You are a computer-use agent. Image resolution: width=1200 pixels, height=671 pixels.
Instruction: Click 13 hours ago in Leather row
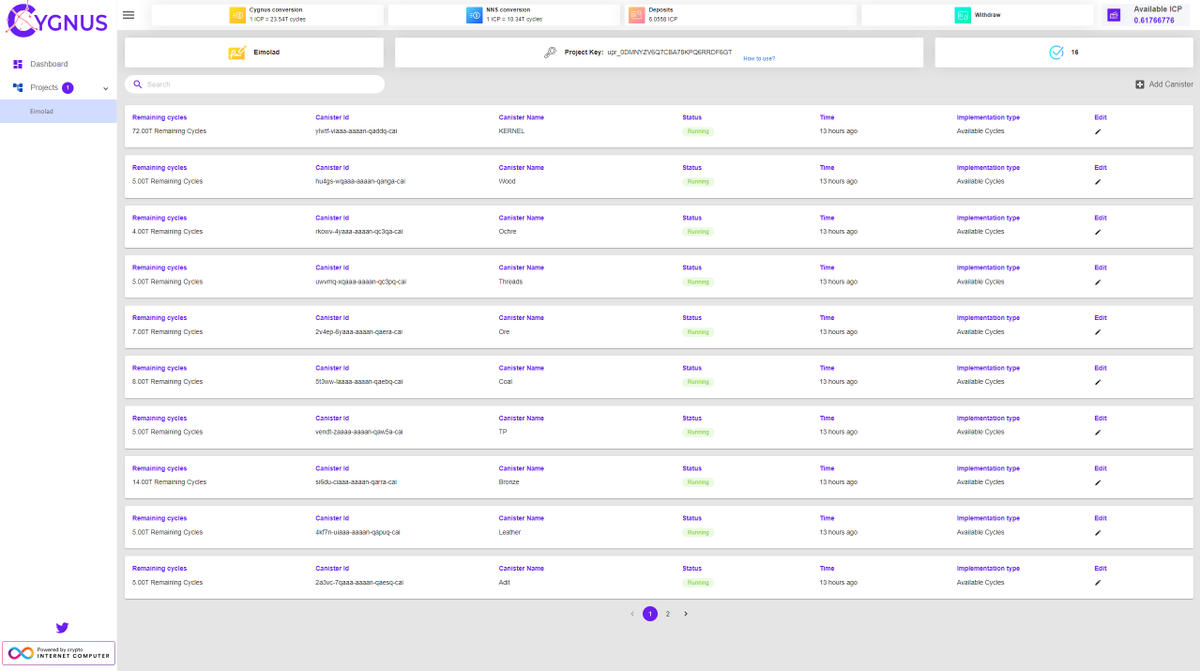pos(838,532)
